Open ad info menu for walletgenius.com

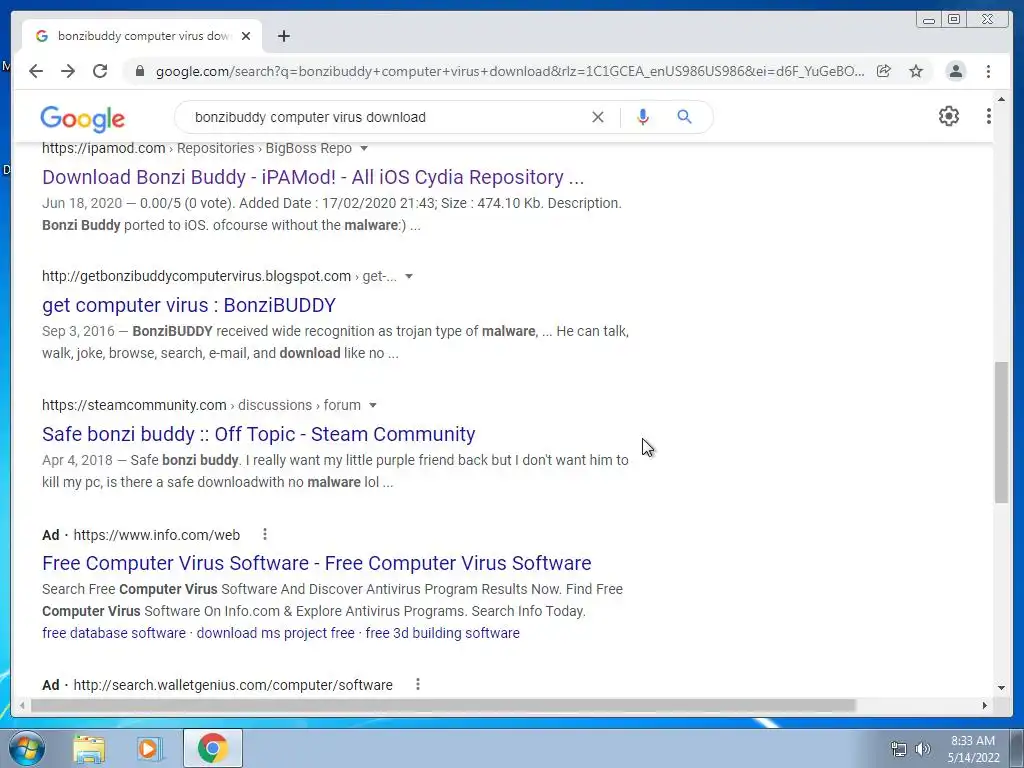(417, 684)
